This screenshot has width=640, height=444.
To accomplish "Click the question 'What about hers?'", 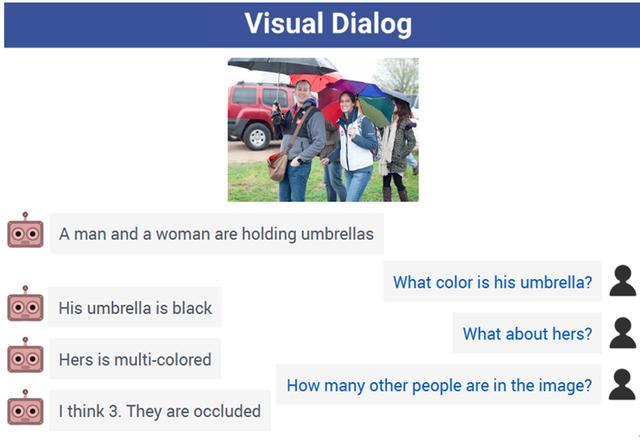I will pos(527,333).
